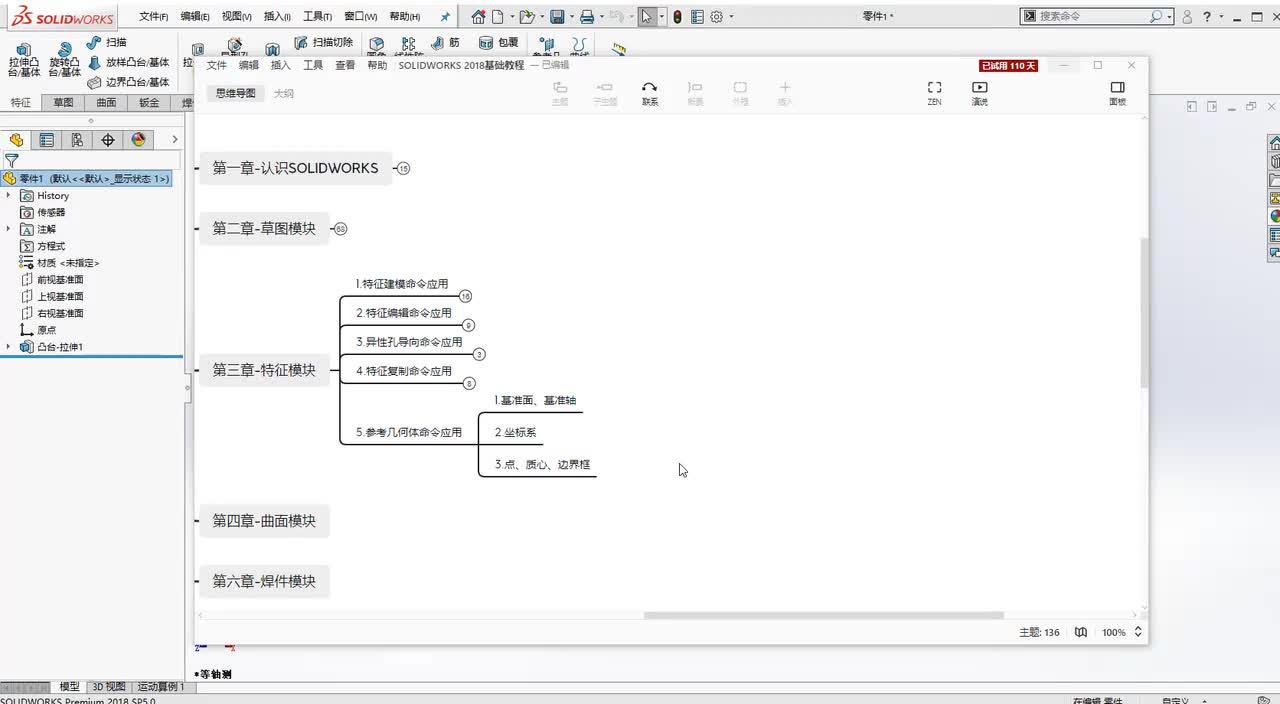Open the DisplayManager color ball tab
The height and width of the screenshot is (704, 1280).
point(139,140)
